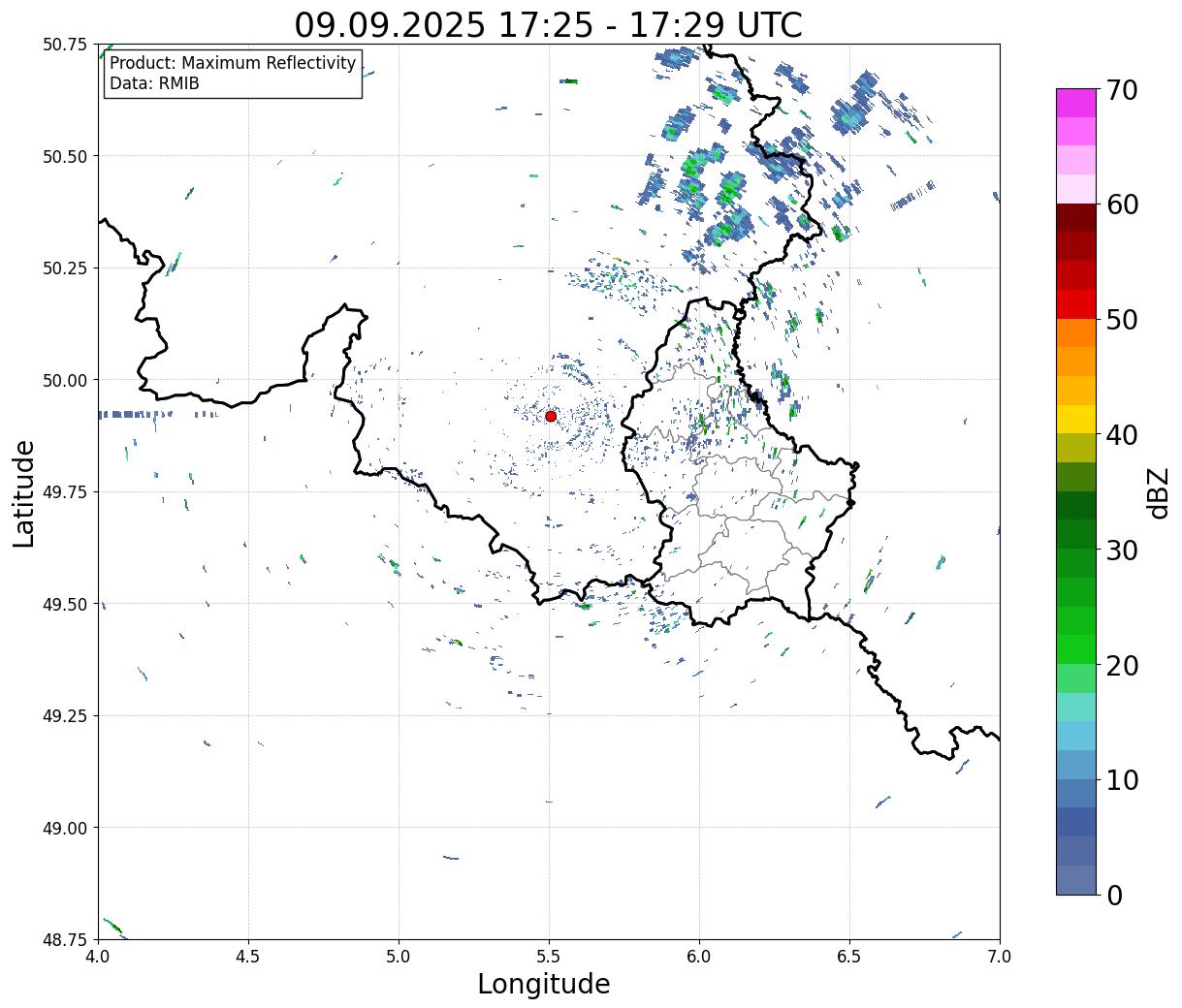
Task: Click latitude tick label '50.00'
Action: pos(65,380)
